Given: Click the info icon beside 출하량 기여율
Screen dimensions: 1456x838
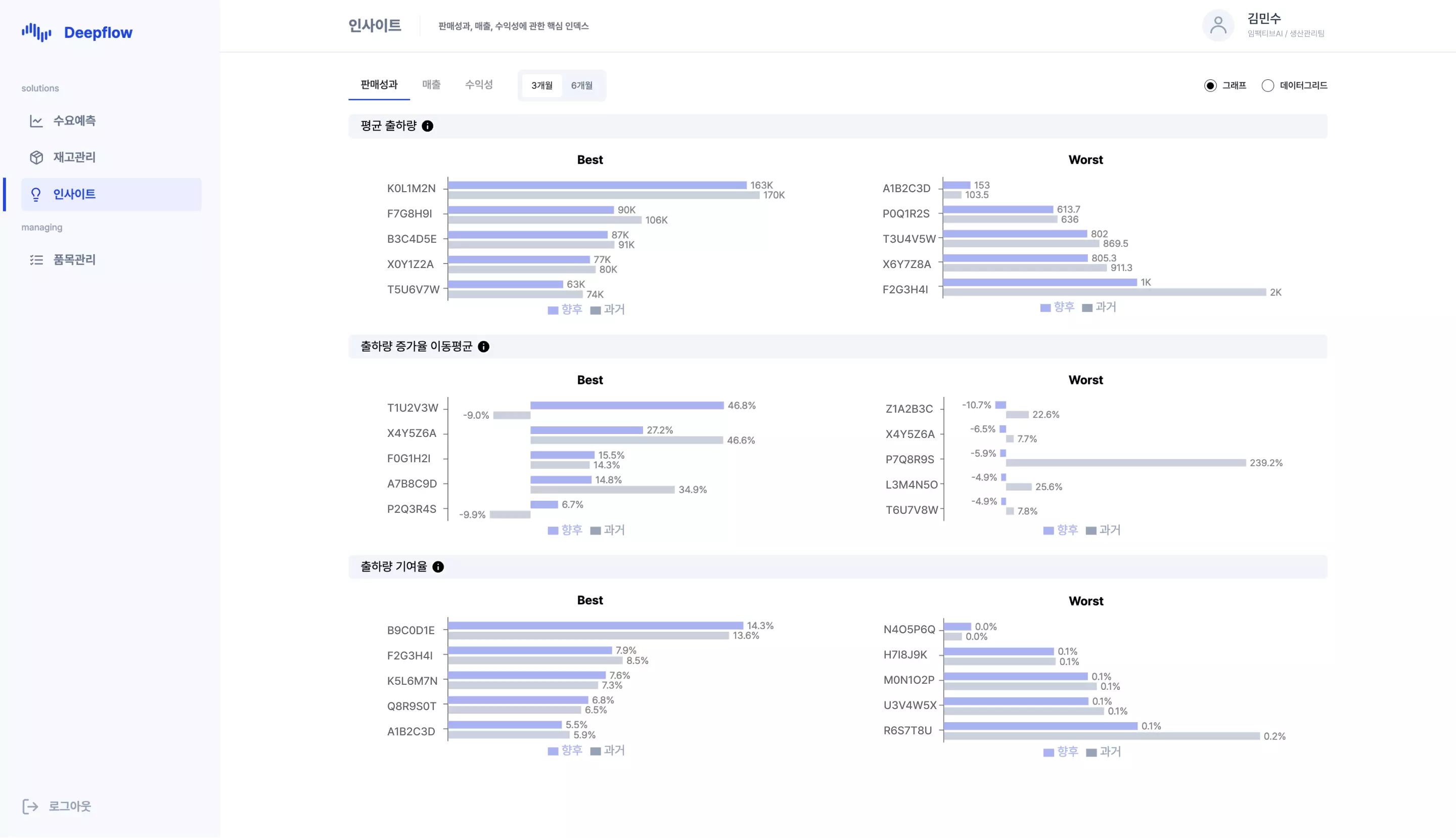Looking at the screenshot, I should [x=438, y=567].
